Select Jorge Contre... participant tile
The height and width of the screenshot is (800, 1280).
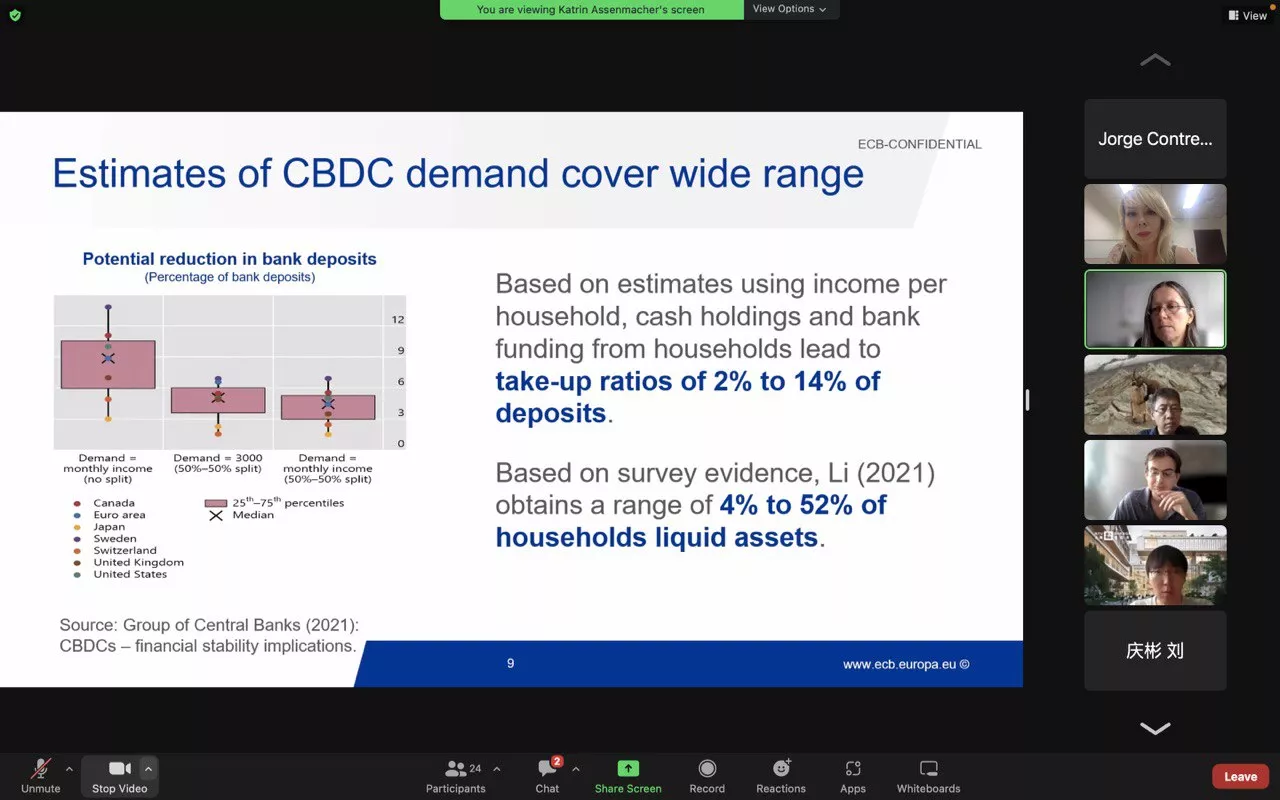tap(1155, 139)
